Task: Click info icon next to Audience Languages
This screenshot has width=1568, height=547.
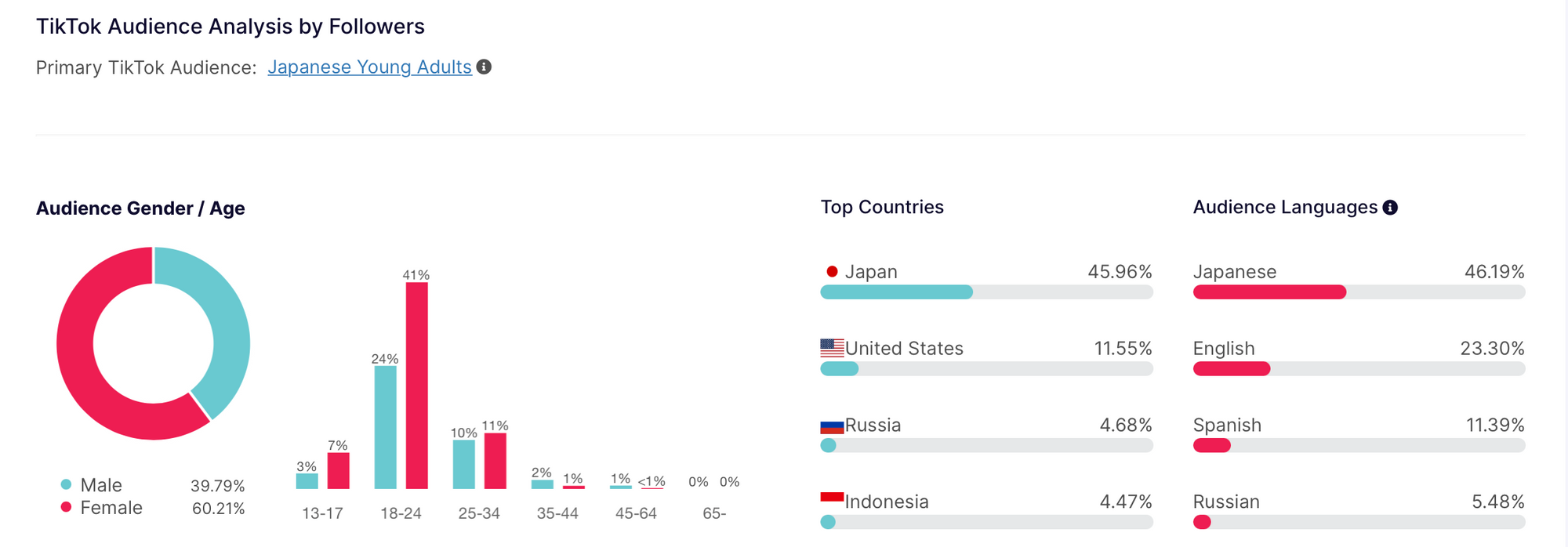Action: (x=1390, y=208)
